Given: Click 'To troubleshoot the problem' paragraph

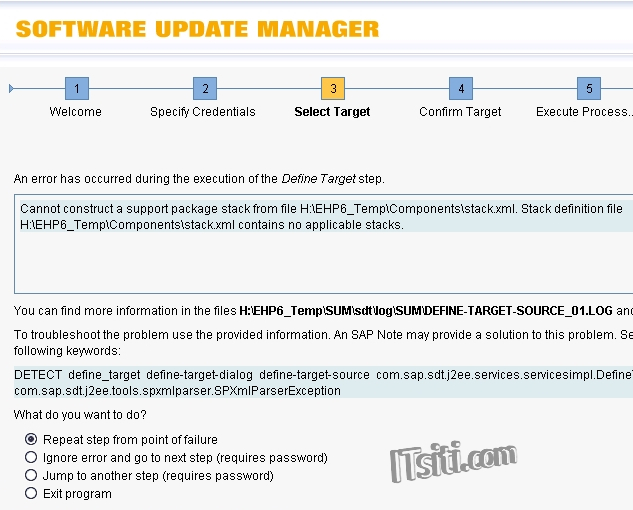Looking at the screenshot, I should click(323, 342).
